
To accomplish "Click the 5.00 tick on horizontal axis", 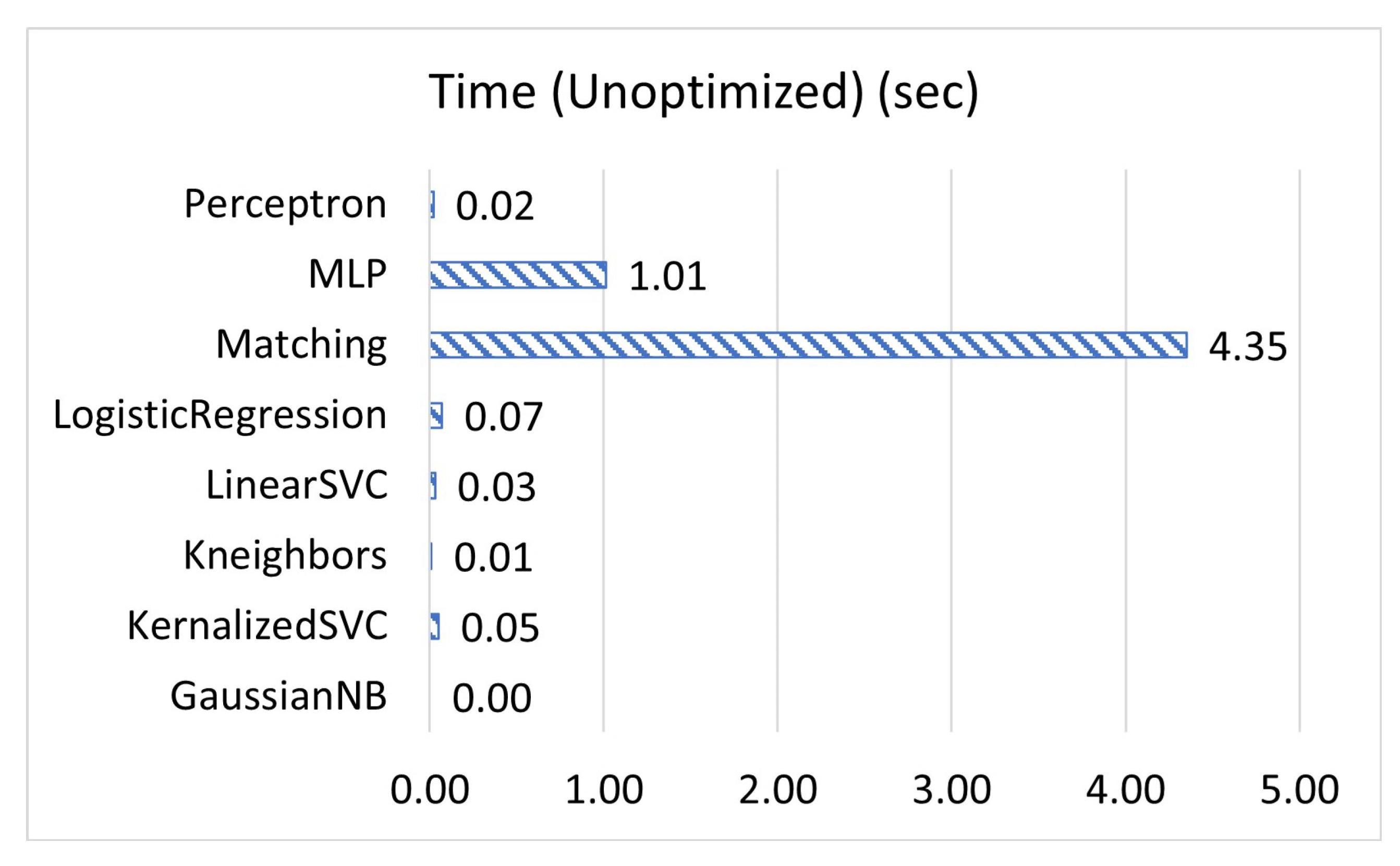I will pos(1299,790).
